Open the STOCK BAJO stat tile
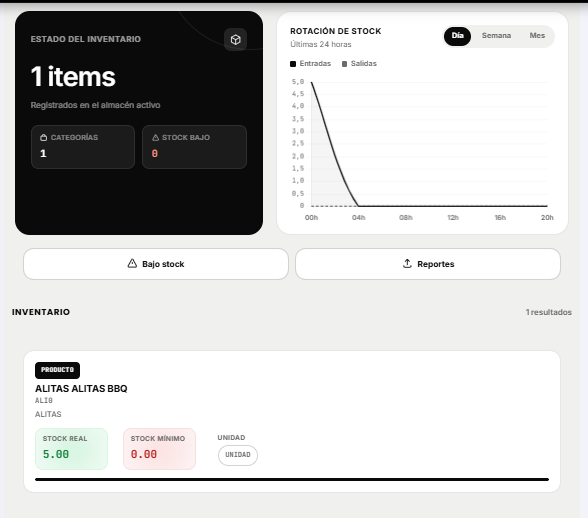The image size is (588, 518). [194, 147]
